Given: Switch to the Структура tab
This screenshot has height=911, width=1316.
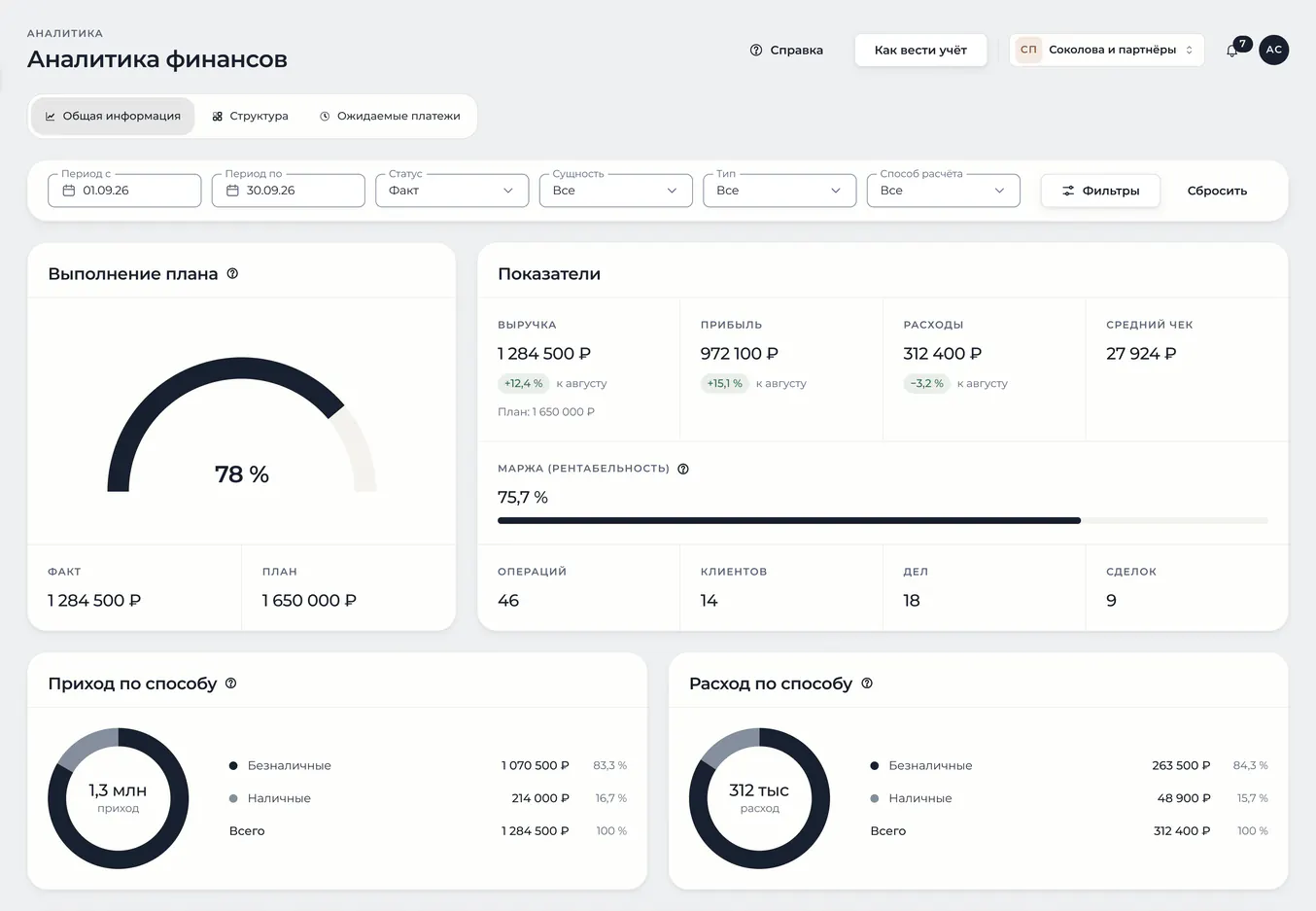Looking at the screenshot, I should pyautogui.click(x=251, y=116).
